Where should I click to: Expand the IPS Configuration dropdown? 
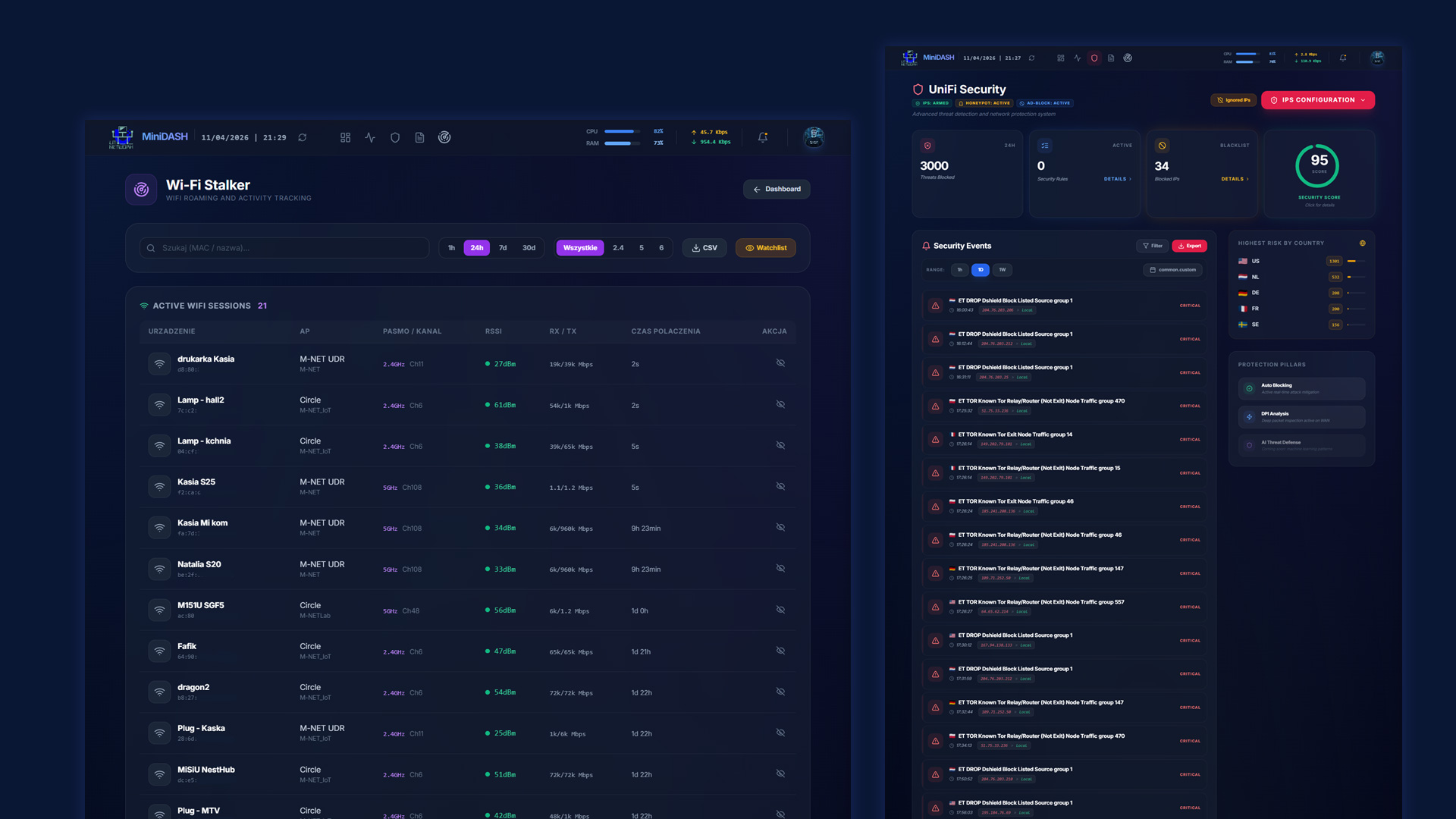coord(1318,100)
